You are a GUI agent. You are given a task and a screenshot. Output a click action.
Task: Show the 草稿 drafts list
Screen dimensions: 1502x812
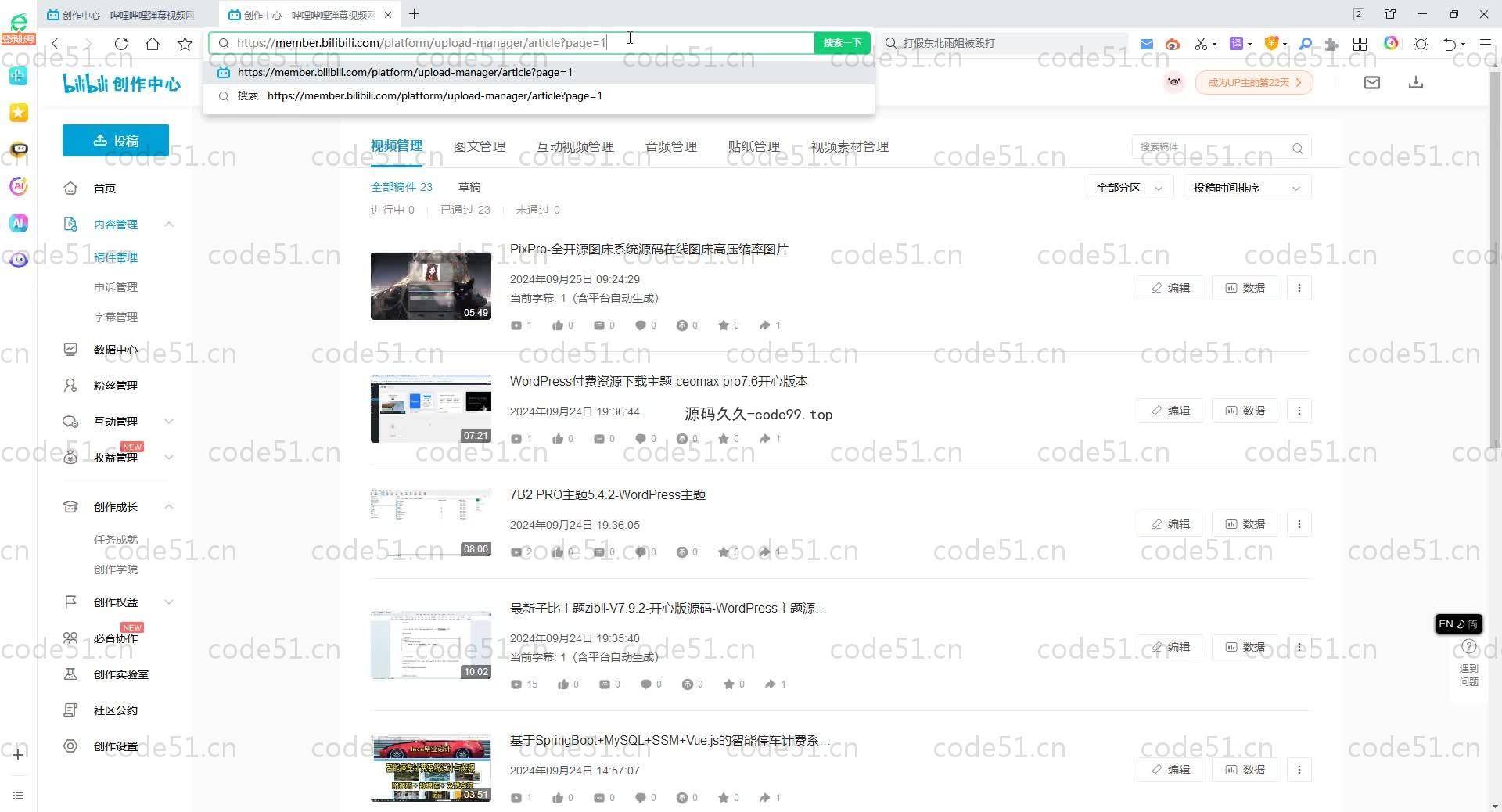click(x=469, y=187)
